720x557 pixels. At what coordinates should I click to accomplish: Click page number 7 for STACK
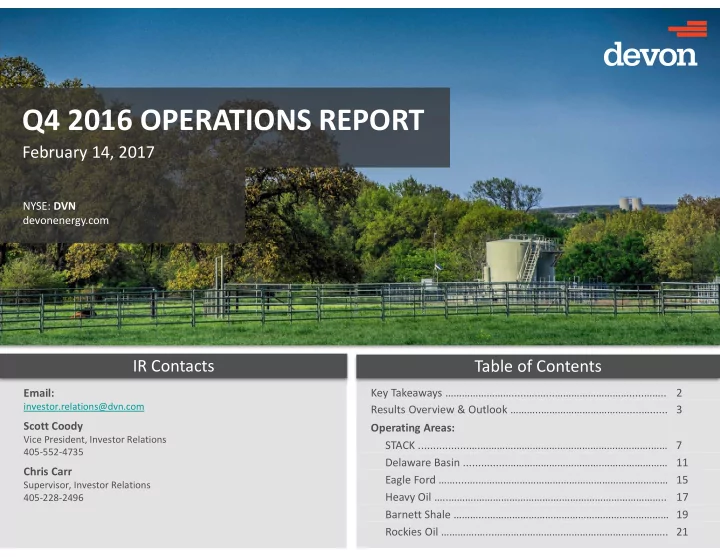(x=679, y=445)
